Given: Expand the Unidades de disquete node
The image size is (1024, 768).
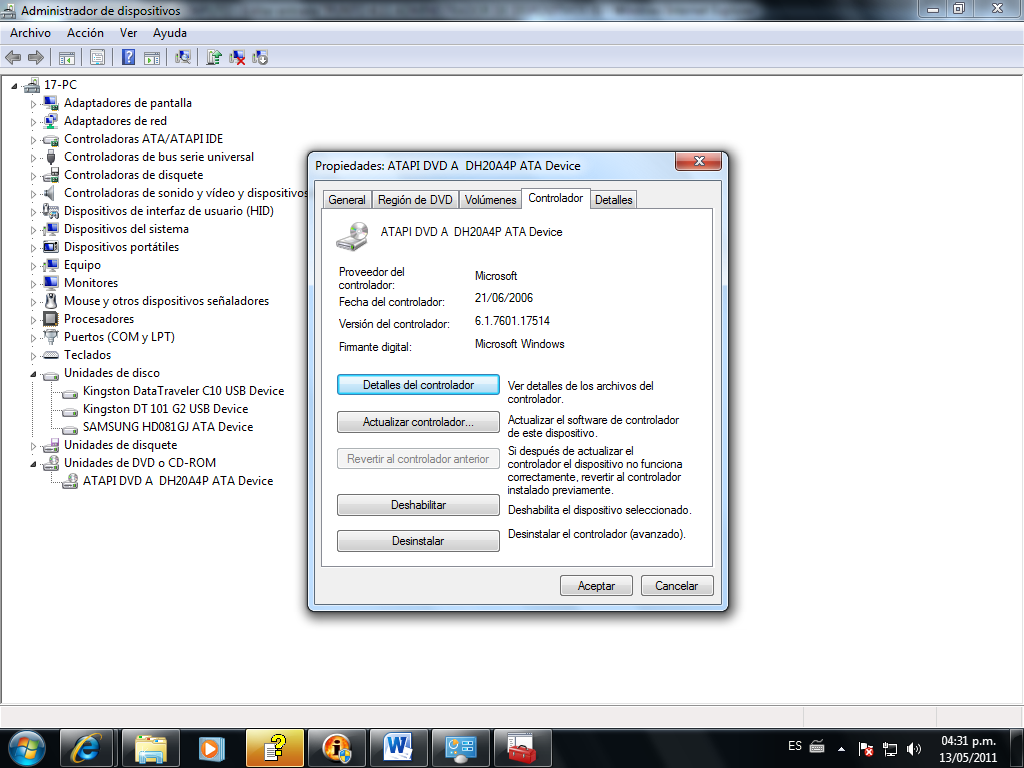Looking at the screenshot, I should (33, 446).
